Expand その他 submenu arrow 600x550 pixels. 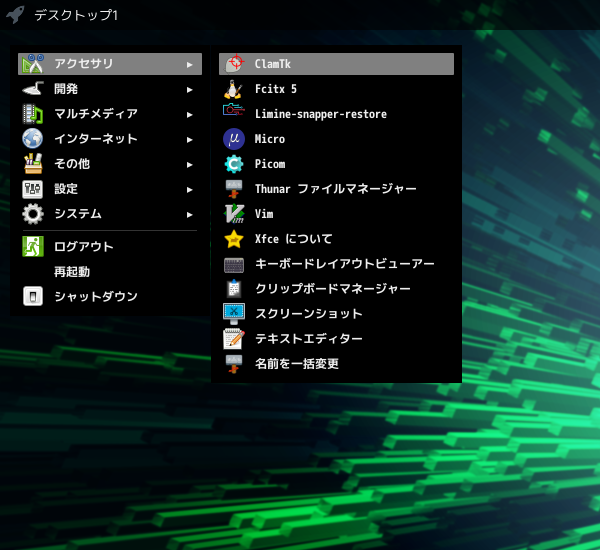coord(189,165)
